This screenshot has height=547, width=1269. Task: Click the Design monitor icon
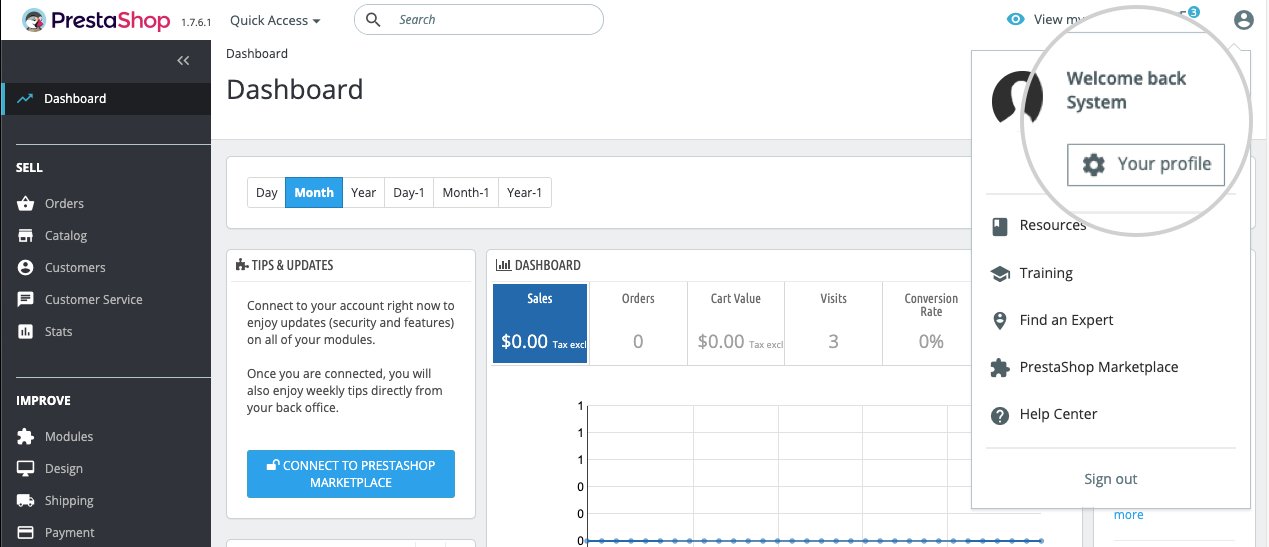[x=25, y=468]
